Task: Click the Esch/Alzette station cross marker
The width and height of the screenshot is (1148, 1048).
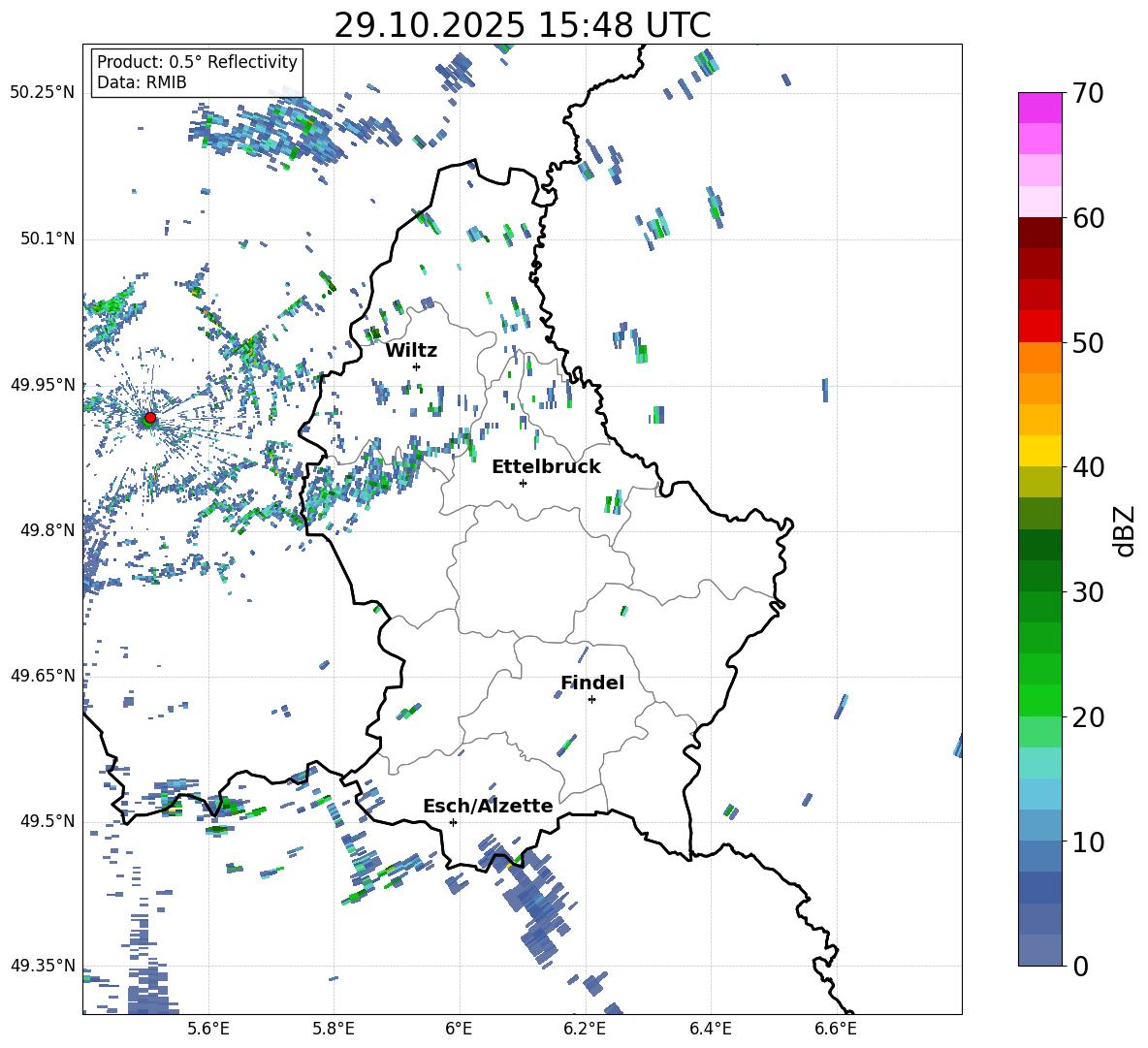Action: coord(453,822)
